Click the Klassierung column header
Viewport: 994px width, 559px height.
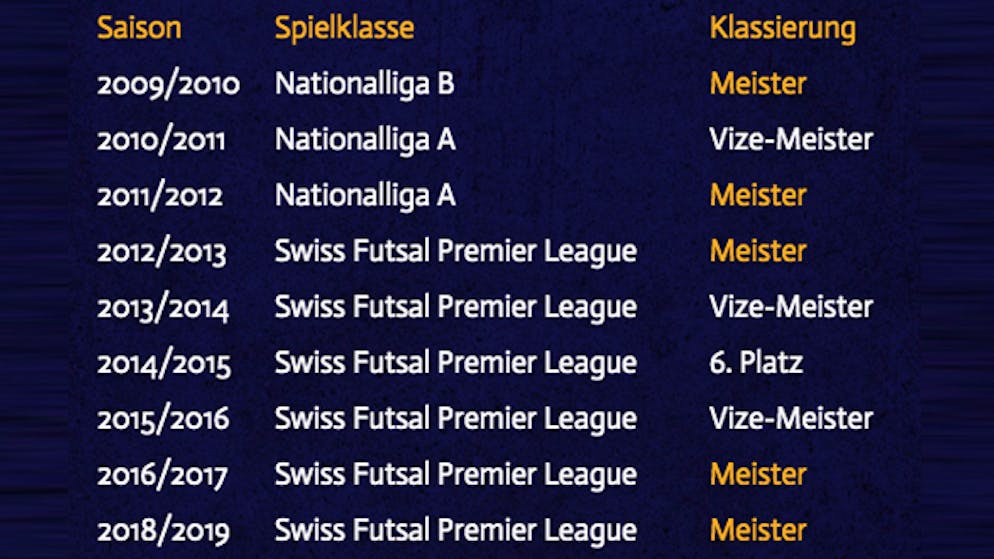pyautogui.click(x=782, y=28)
